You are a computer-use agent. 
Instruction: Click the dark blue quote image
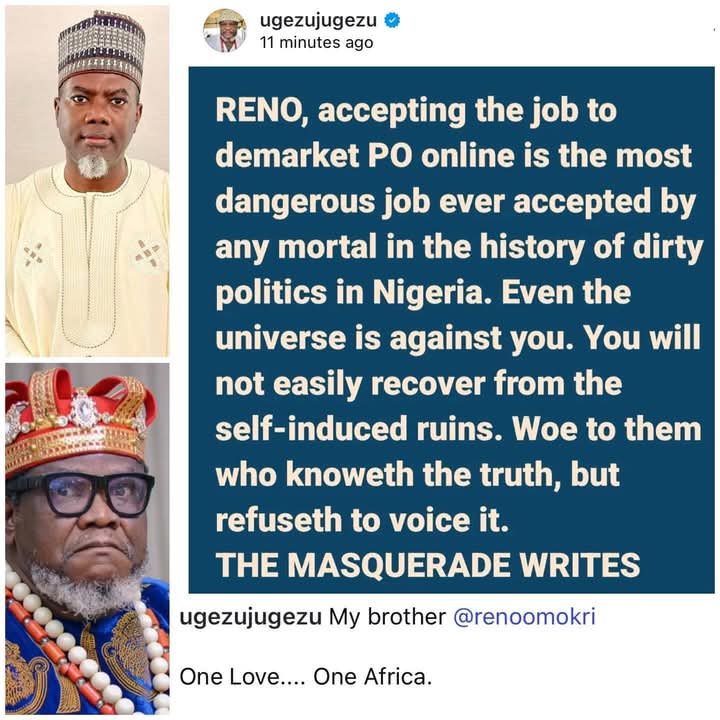tap(451, 330)
